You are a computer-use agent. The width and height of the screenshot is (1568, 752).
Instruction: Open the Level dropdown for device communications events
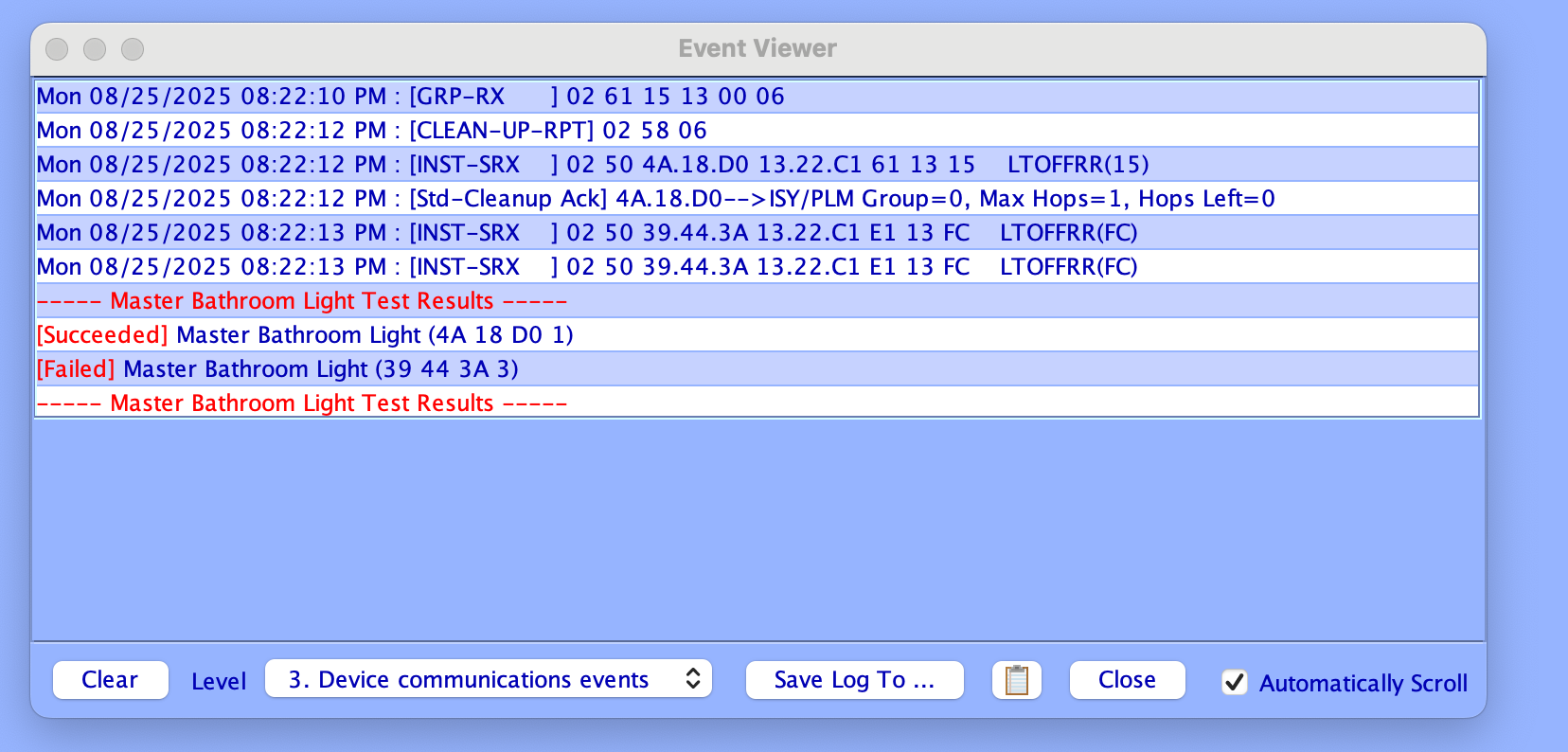click(489, 679)
